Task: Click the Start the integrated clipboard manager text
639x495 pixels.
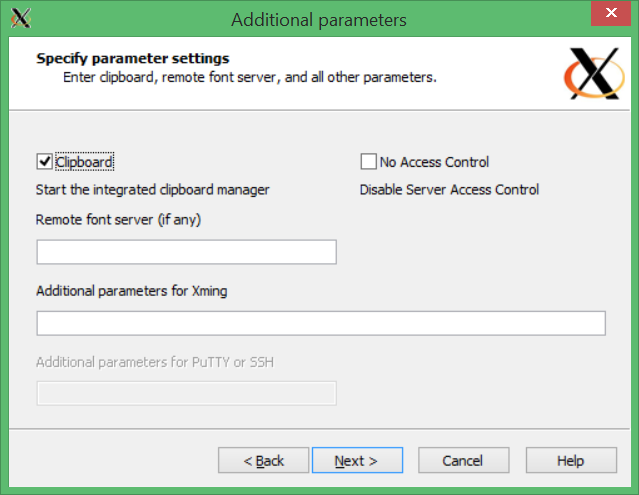Action: 153,190
